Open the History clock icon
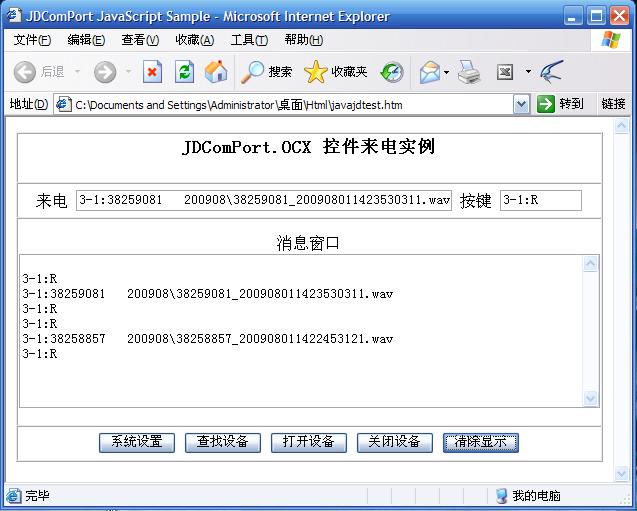 click(x=392, y=72)
